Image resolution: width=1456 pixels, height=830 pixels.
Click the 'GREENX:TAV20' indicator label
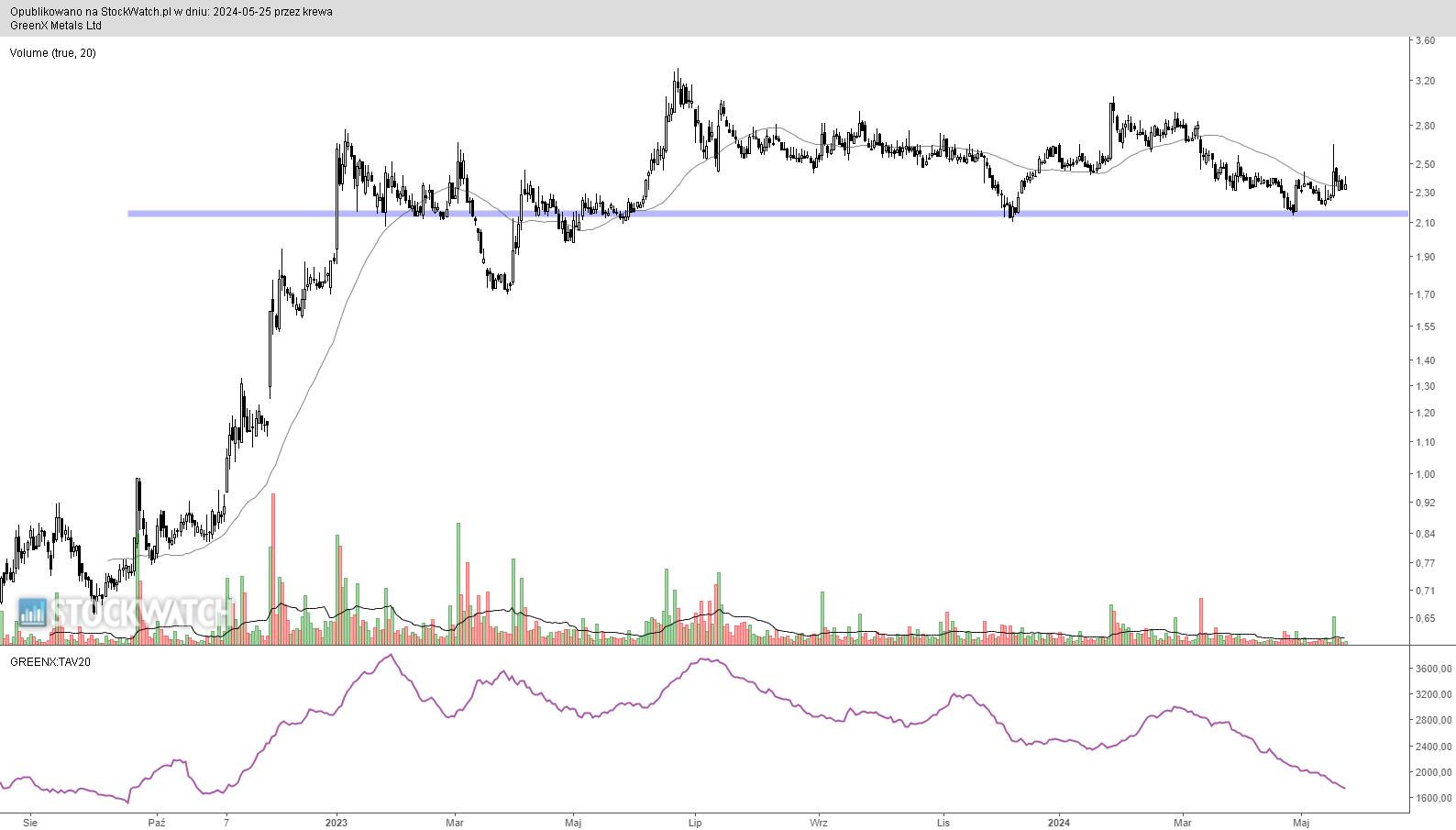(50, 660)
